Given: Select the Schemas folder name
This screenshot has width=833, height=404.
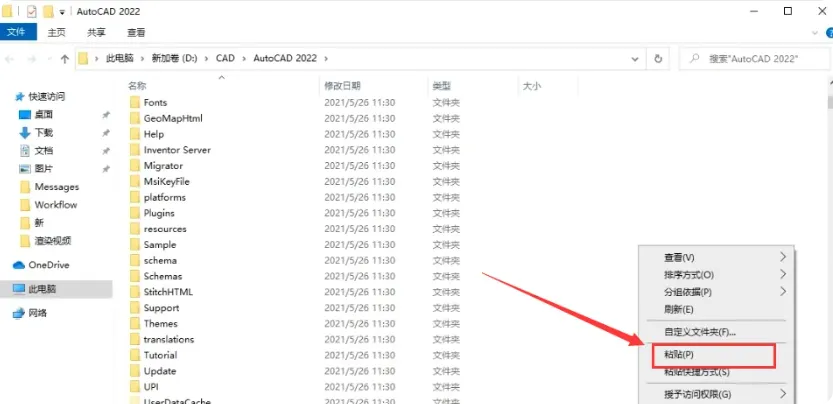Looking at the screenshot, I should click(163, 276).
